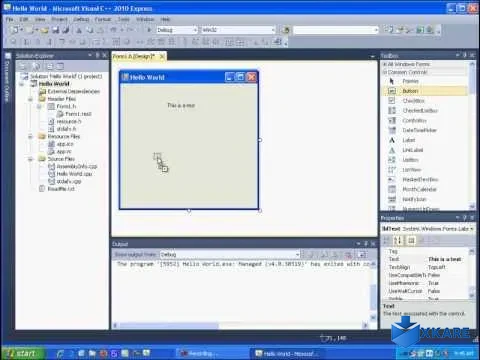The image size is (480, 360).
Task: Click the Open File folder icon in toolbar
Action: click(44, 30)
